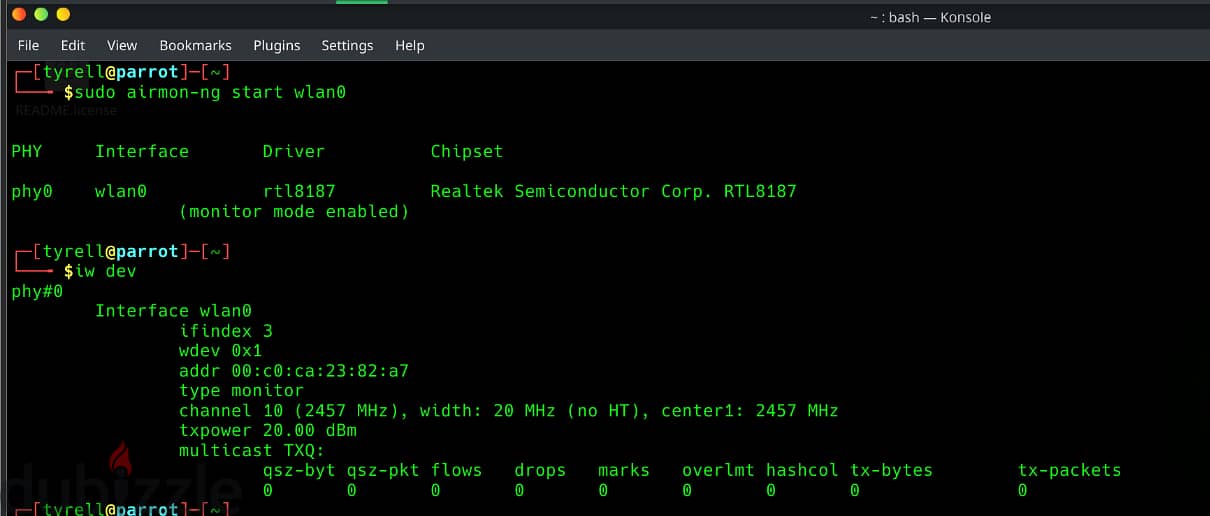
Task: Click the 'type monitor' line
Action: 241,391
